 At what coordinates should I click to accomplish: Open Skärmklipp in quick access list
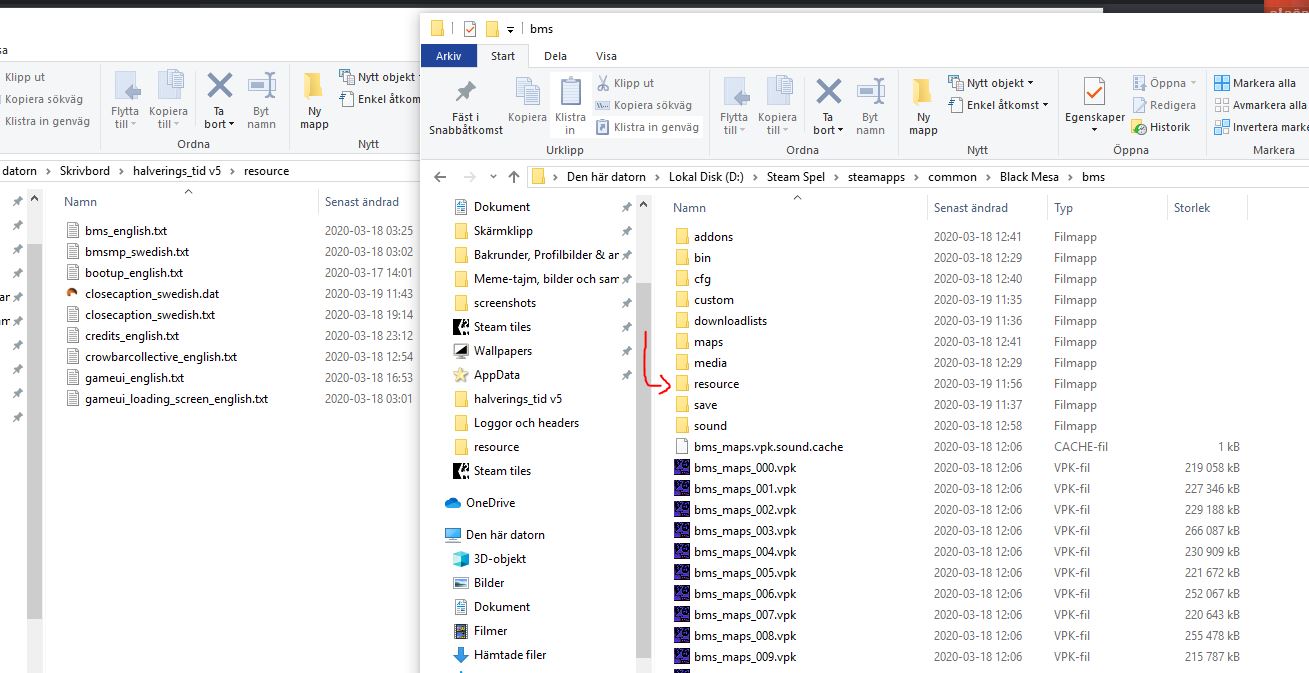502,231
